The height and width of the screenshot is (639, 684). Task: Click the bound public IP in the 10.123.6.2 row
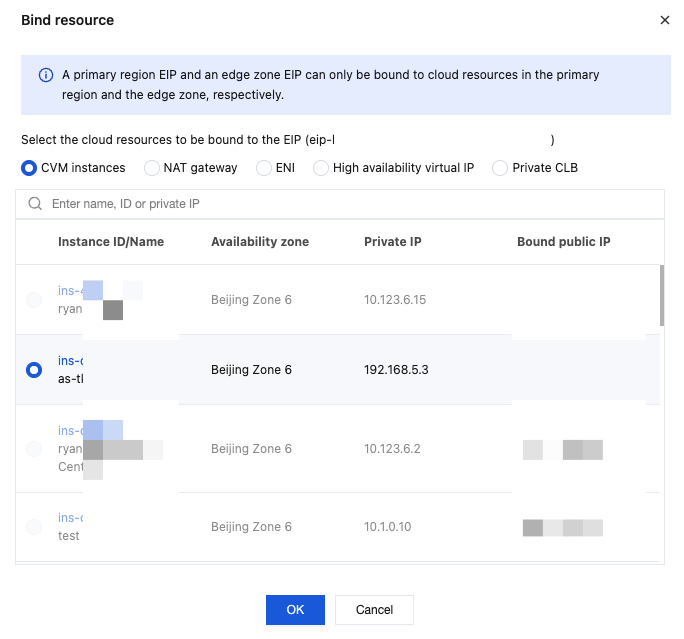click(563, 450)
